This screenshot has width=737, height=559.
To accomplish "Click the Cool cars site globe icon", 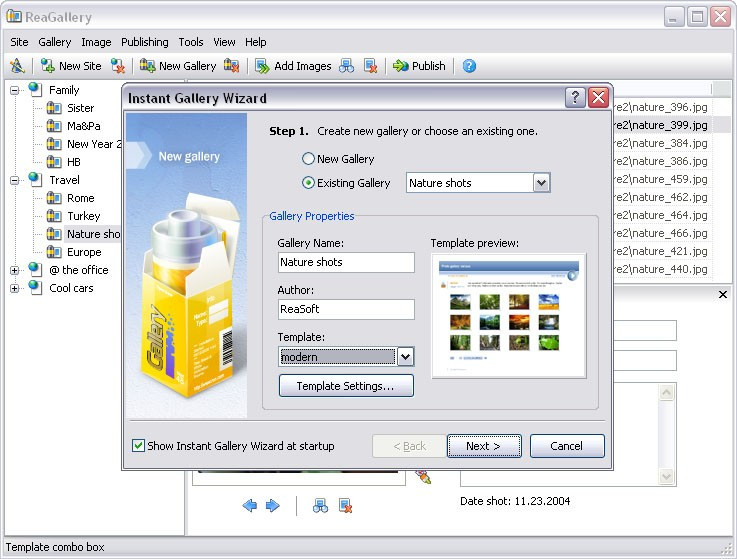I will click(35, 288).
